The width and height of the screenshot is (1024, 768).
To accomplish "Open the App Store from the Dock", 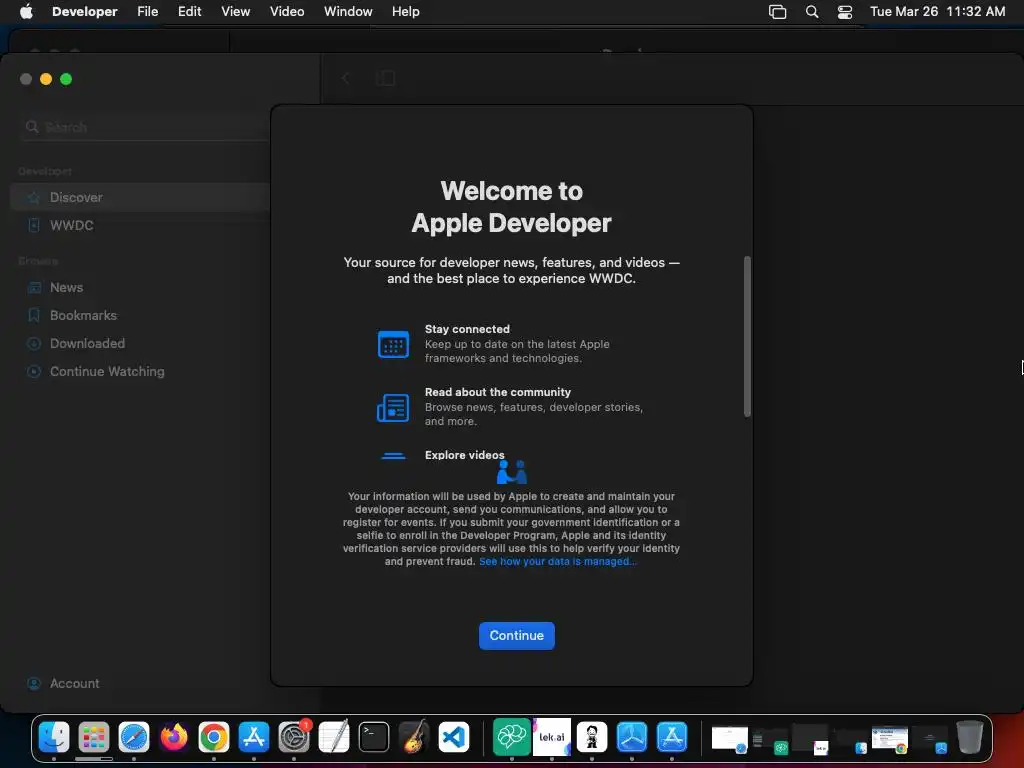I will pyautogui.click(x=253, y=737).
